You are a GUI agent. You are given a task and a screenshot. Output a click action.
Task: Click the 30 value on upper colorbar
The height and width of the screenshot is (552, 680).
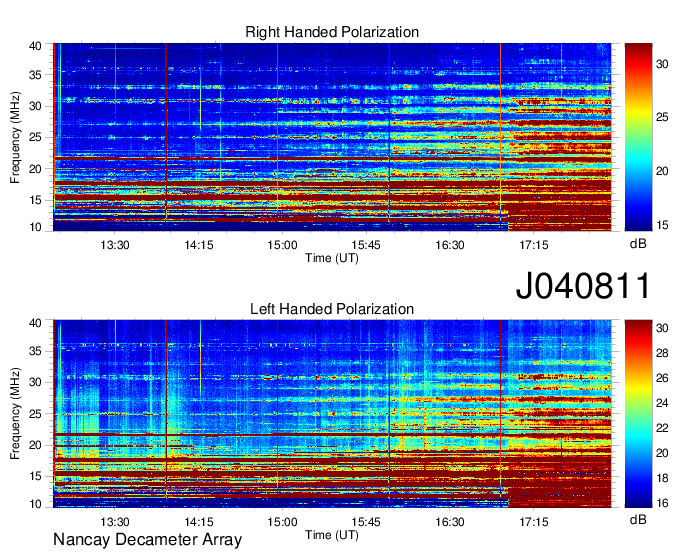662,65
